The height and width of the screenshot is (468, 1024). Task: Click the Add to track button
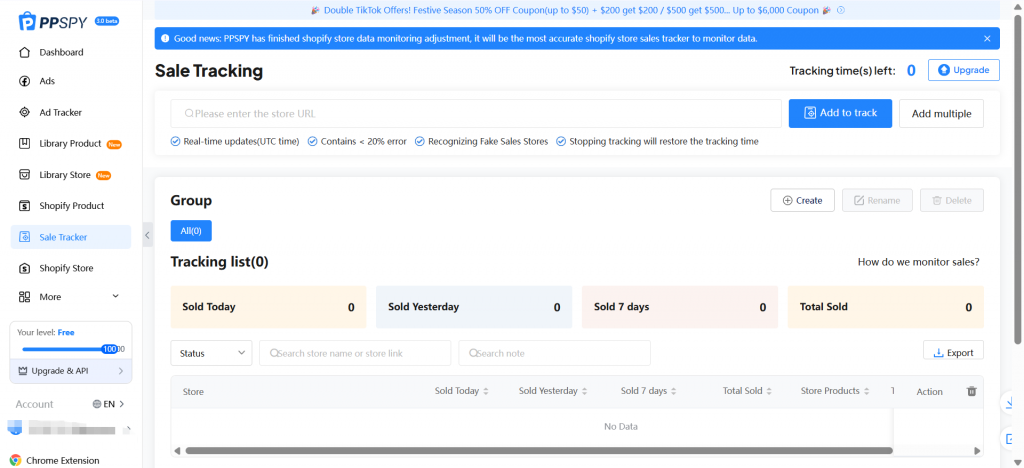pyautogui.click(x=840, y=113)
